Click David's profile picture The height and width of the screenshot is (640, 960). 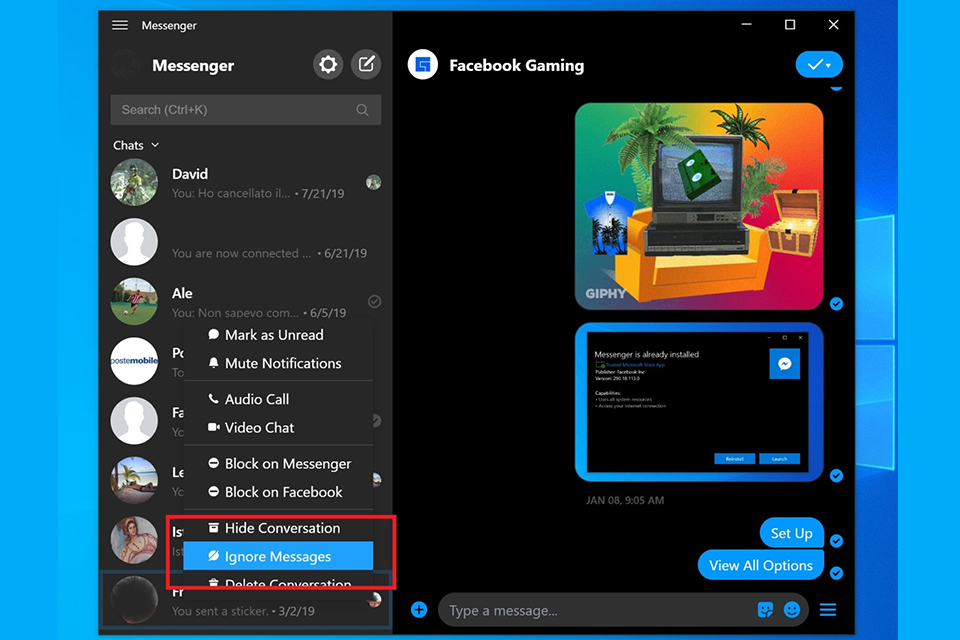[134, 183]
